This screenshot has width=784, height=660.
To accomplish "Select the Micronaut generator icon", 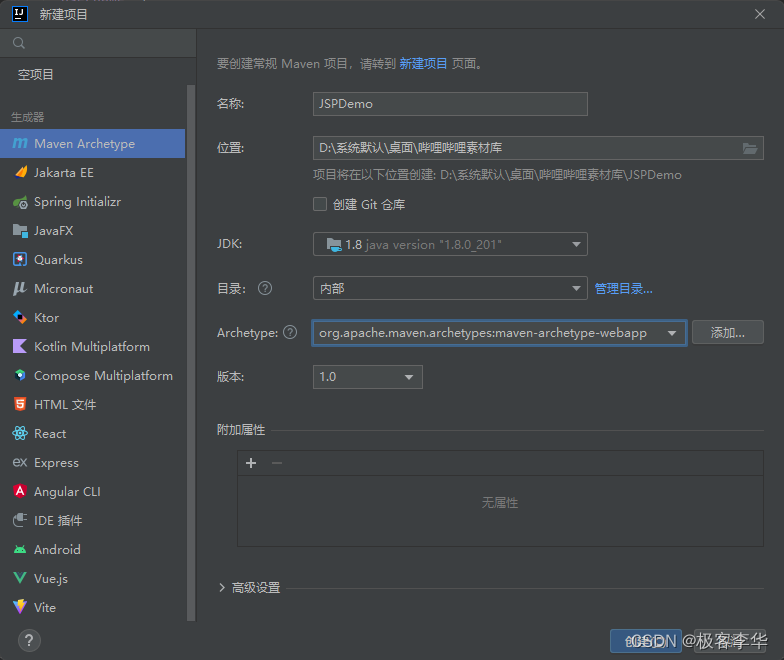I will (20, 288).
